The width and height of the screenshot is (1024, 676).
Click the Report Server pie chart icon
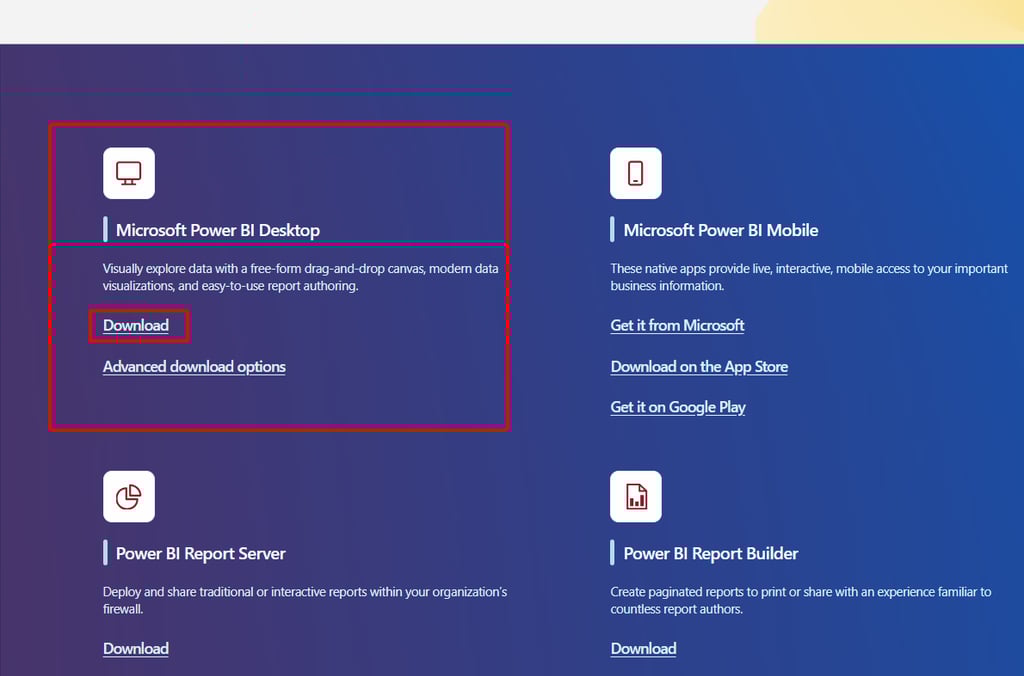pyautogui.click(x=129, y=496)
